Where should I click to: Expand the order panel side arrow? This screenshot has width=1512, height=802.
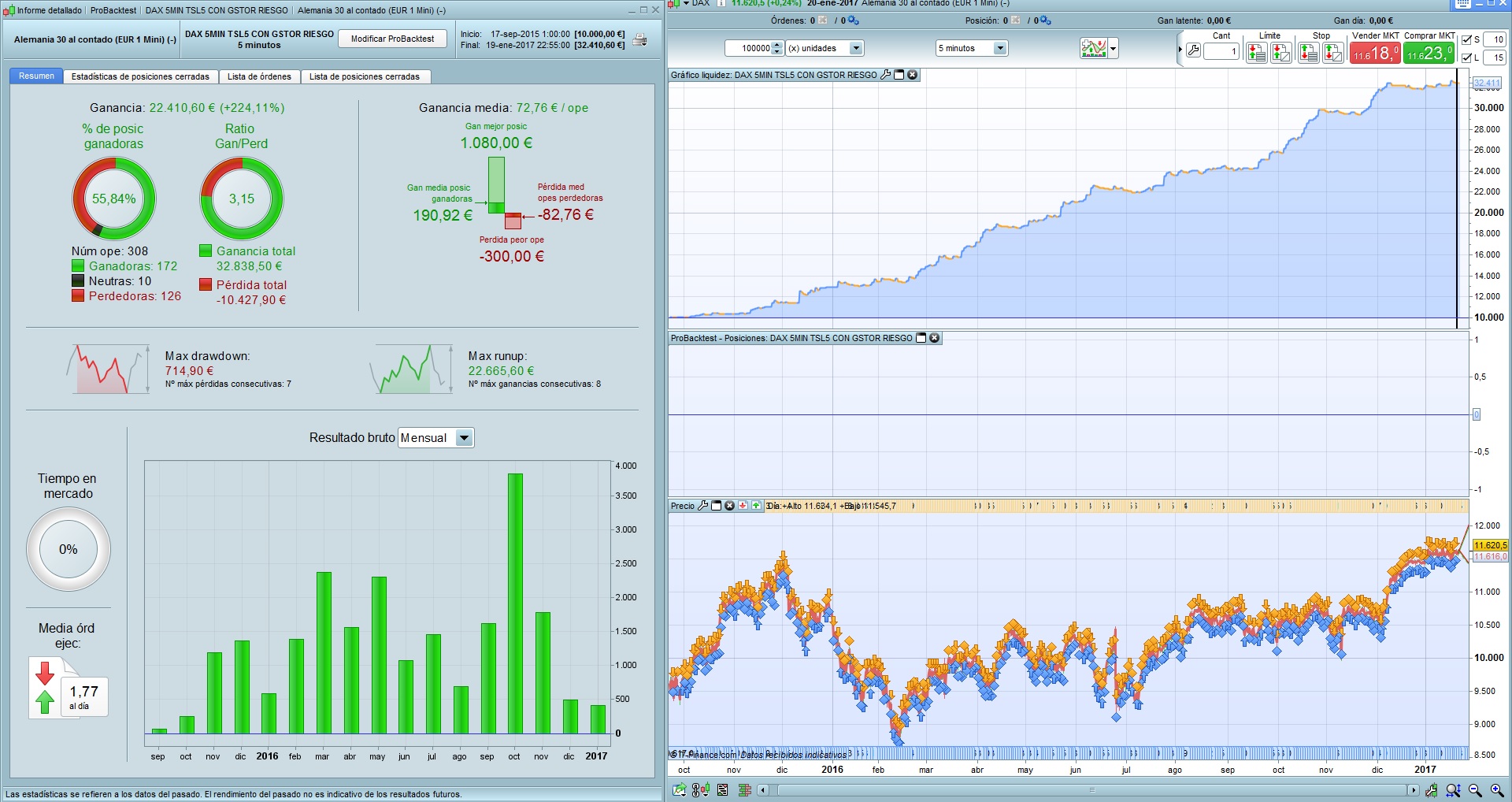pos(1180,49)
